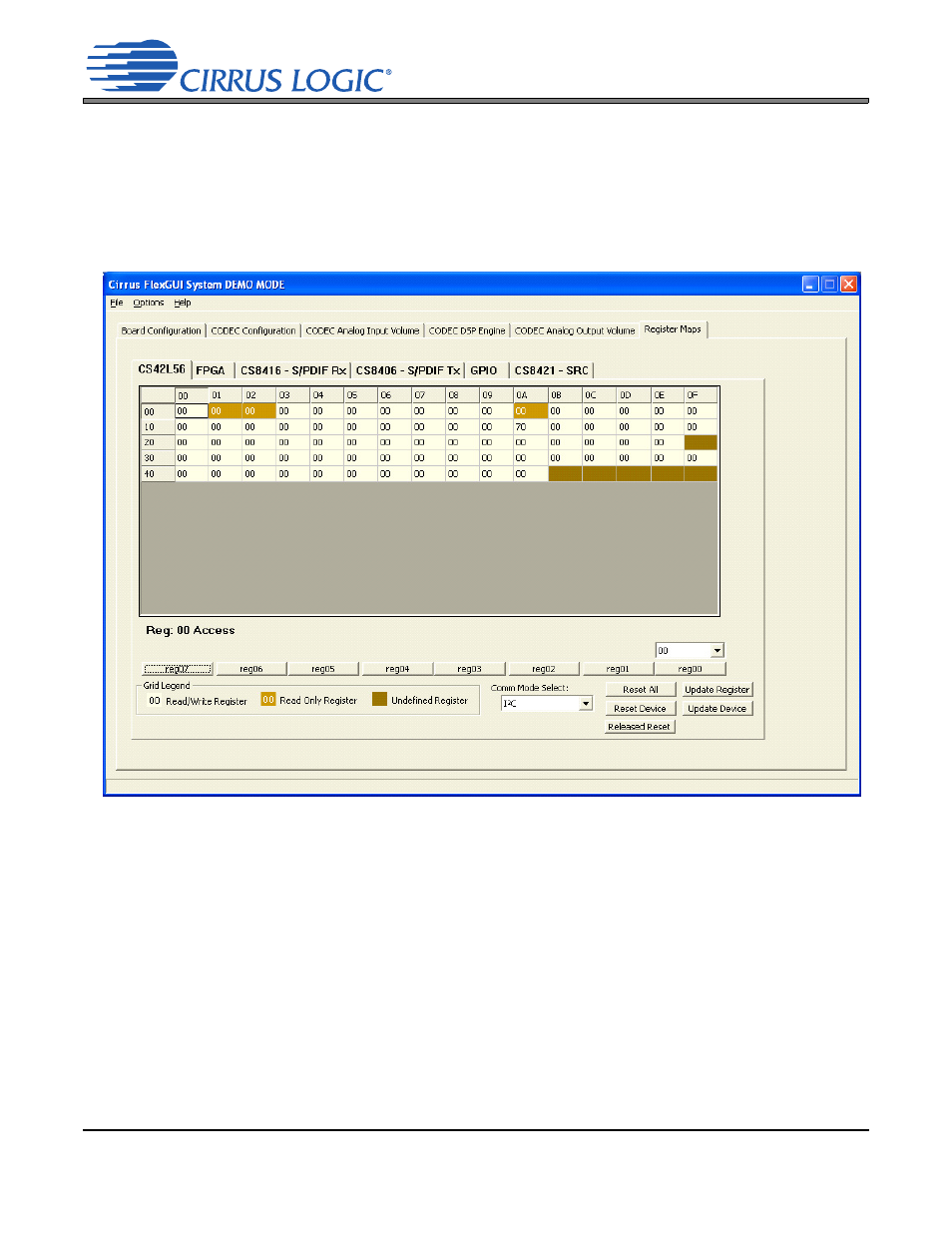The image size is (952, 1233).
Task: Click the reg00 bit button
Action: [x=691, y=669]
